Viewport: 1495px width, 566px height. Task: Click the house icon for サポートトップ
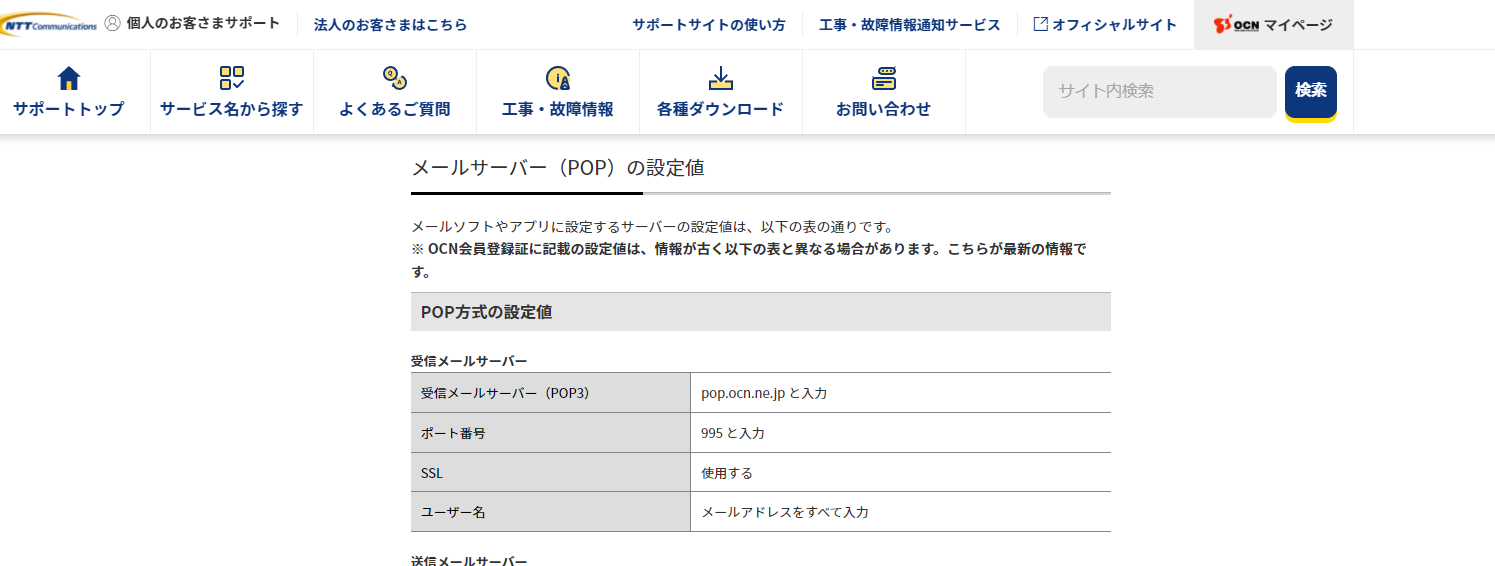tap(68, 78)
